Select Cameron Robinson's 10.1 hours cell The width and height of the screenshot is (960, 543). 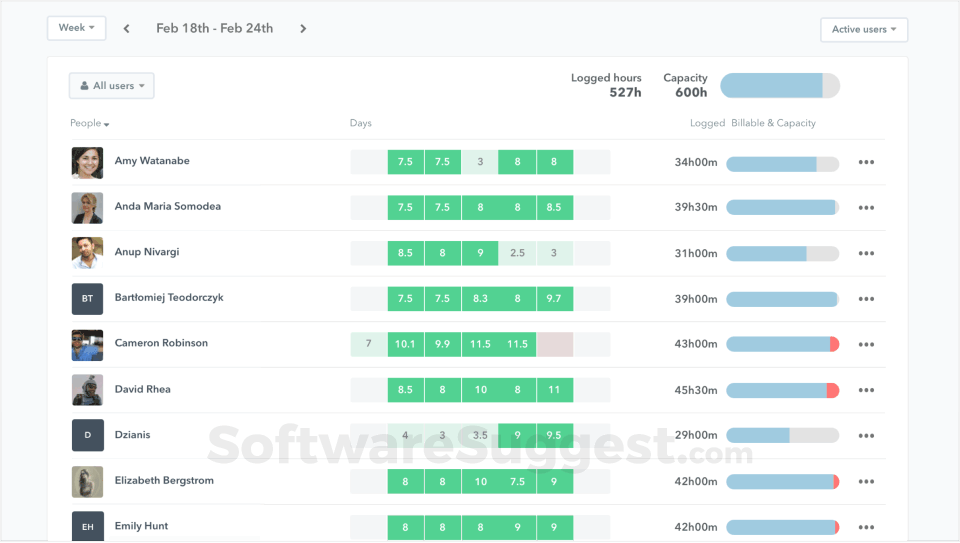point(405,344)
